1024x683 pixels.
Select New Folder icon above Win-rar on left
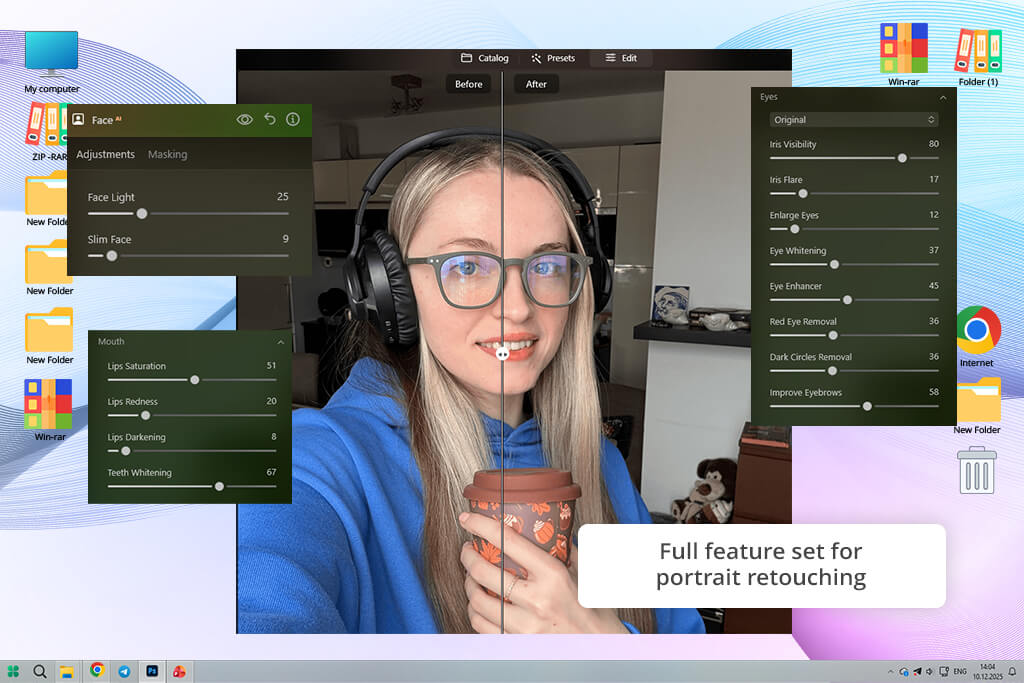(x=50, y=336)
